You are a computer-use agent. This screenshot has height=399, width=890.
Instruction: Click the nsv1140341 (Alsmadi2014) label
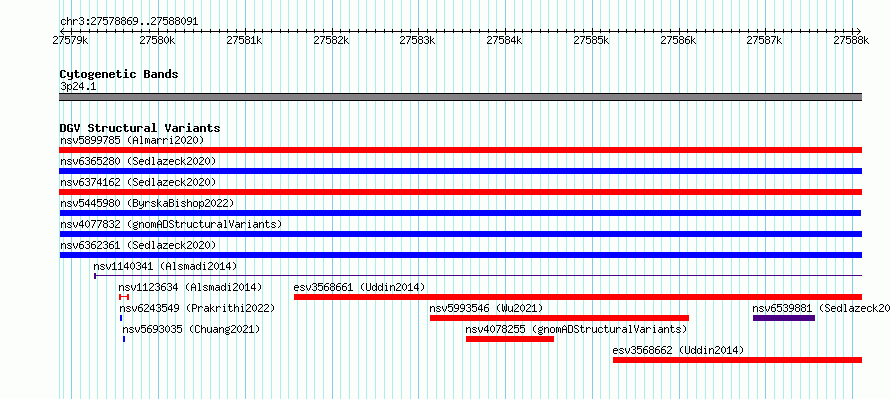[x=165, y=266]
